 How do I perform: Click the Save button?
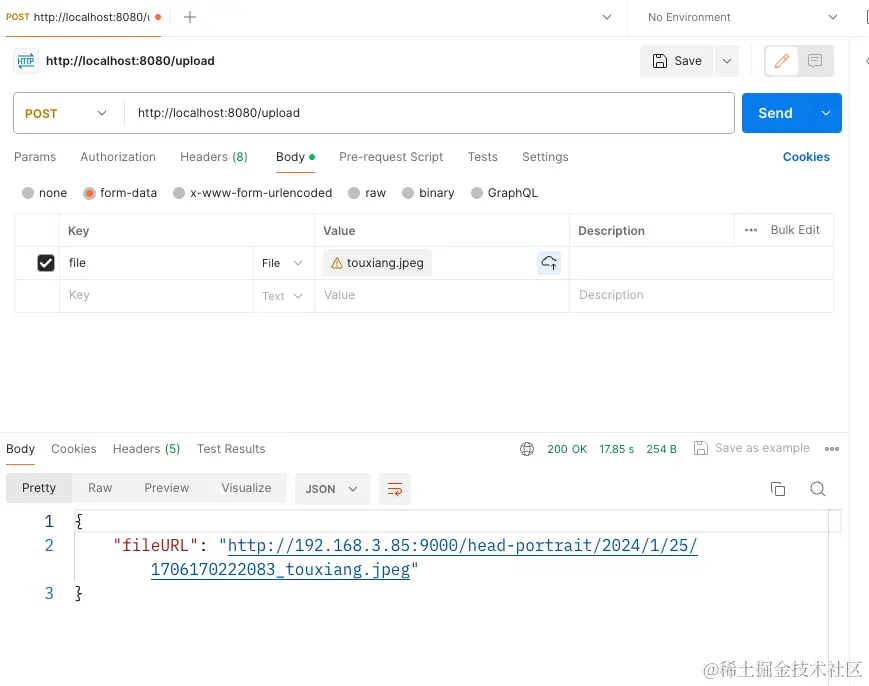677,61
